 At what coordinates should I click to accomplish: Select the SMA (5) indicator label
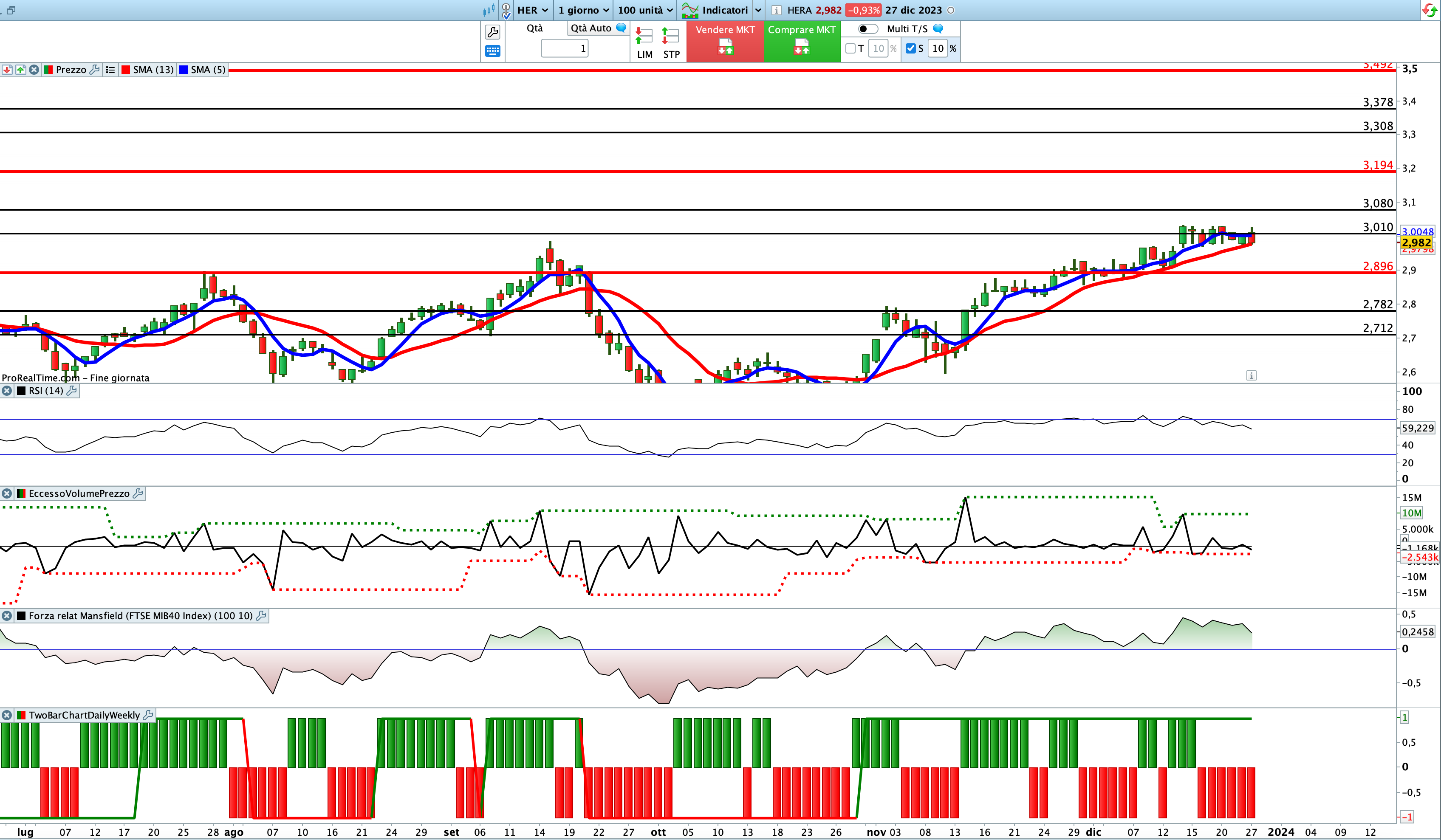click(x=208, y=70)
